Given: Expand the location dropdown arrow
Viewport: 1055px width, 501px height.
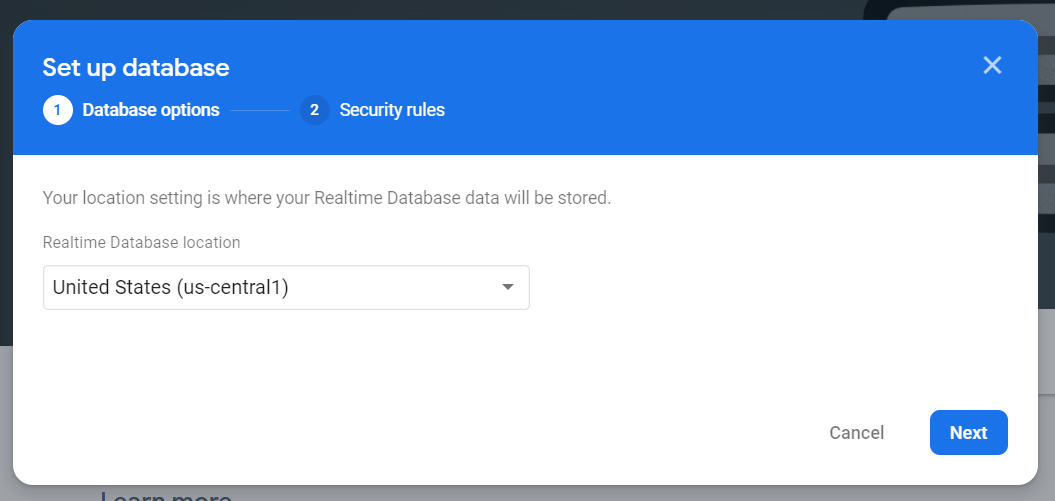Looking at the screenshot, I should tap(508, 288).
